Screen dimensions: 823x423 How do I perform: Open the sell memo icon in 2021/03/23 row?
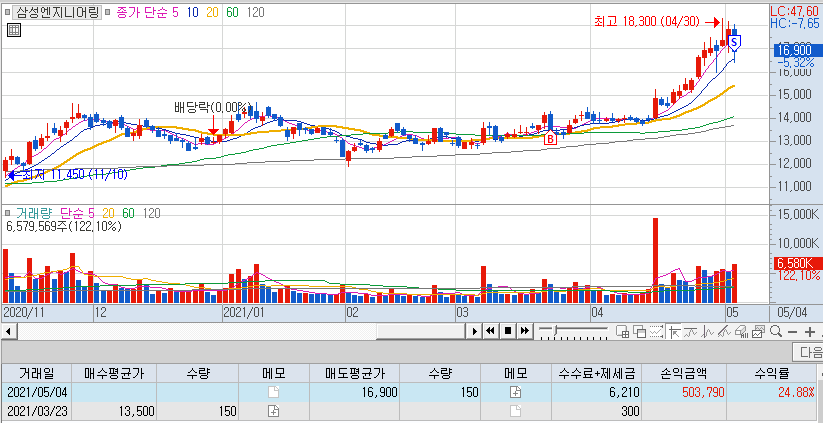515,411
